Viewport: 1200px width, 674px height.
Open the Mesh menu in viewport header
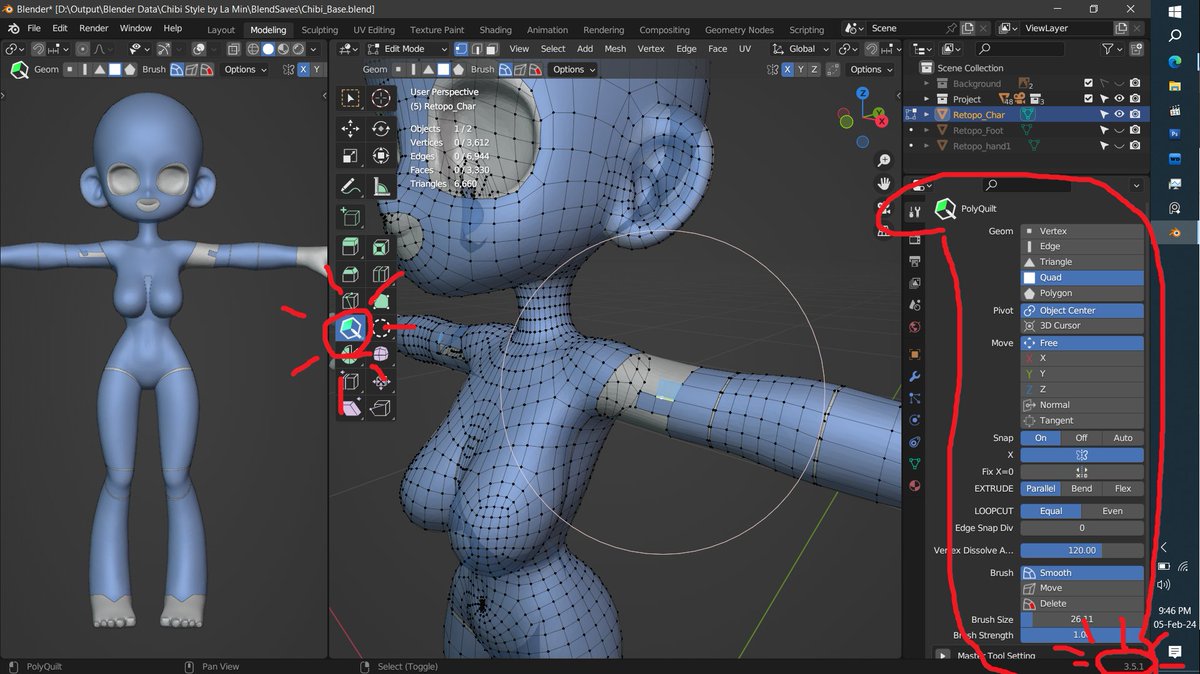pos(615,48)
